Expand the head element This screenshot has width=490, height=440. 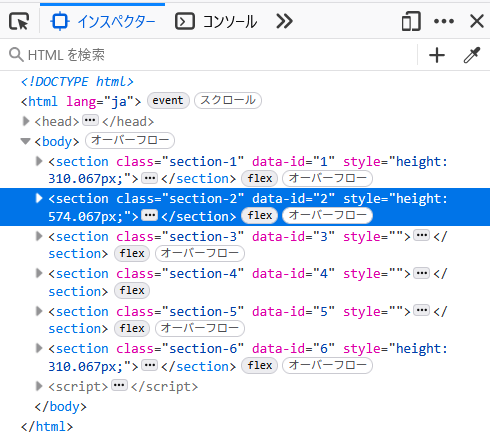pyautogui.click(x=26, y=121)
